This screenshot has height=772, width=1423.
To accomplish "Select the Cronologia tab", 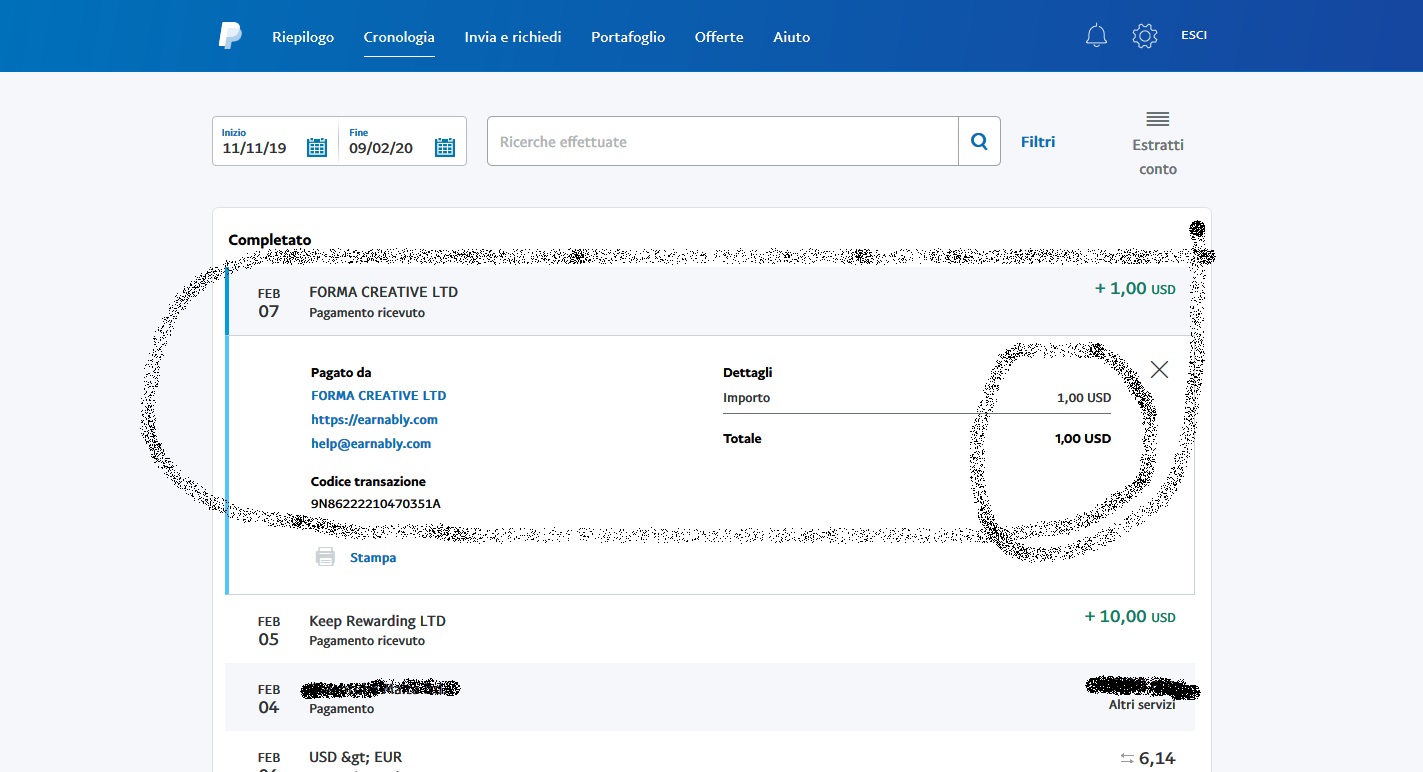I will click(x=399, y=37).
